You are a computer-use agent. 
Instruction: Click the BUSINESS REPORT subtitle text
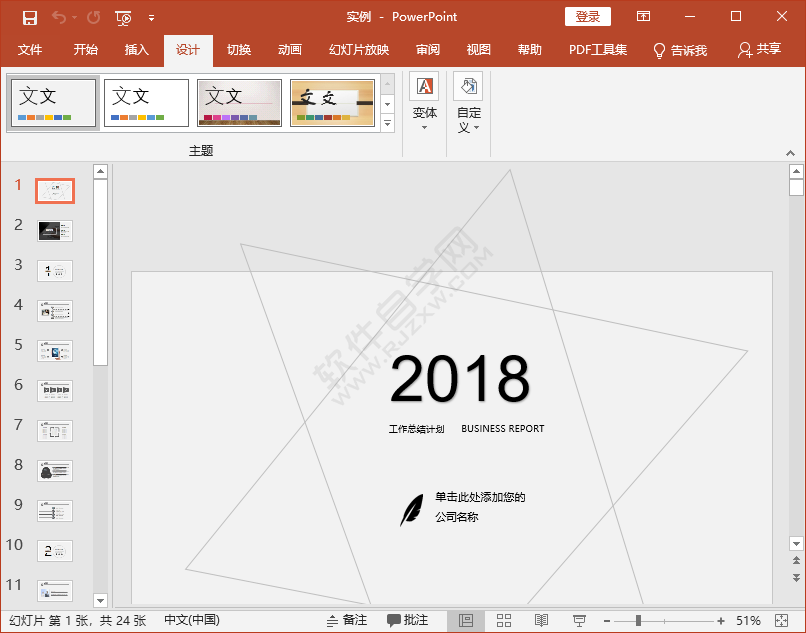pyautogui.click(x=503, y=428)
